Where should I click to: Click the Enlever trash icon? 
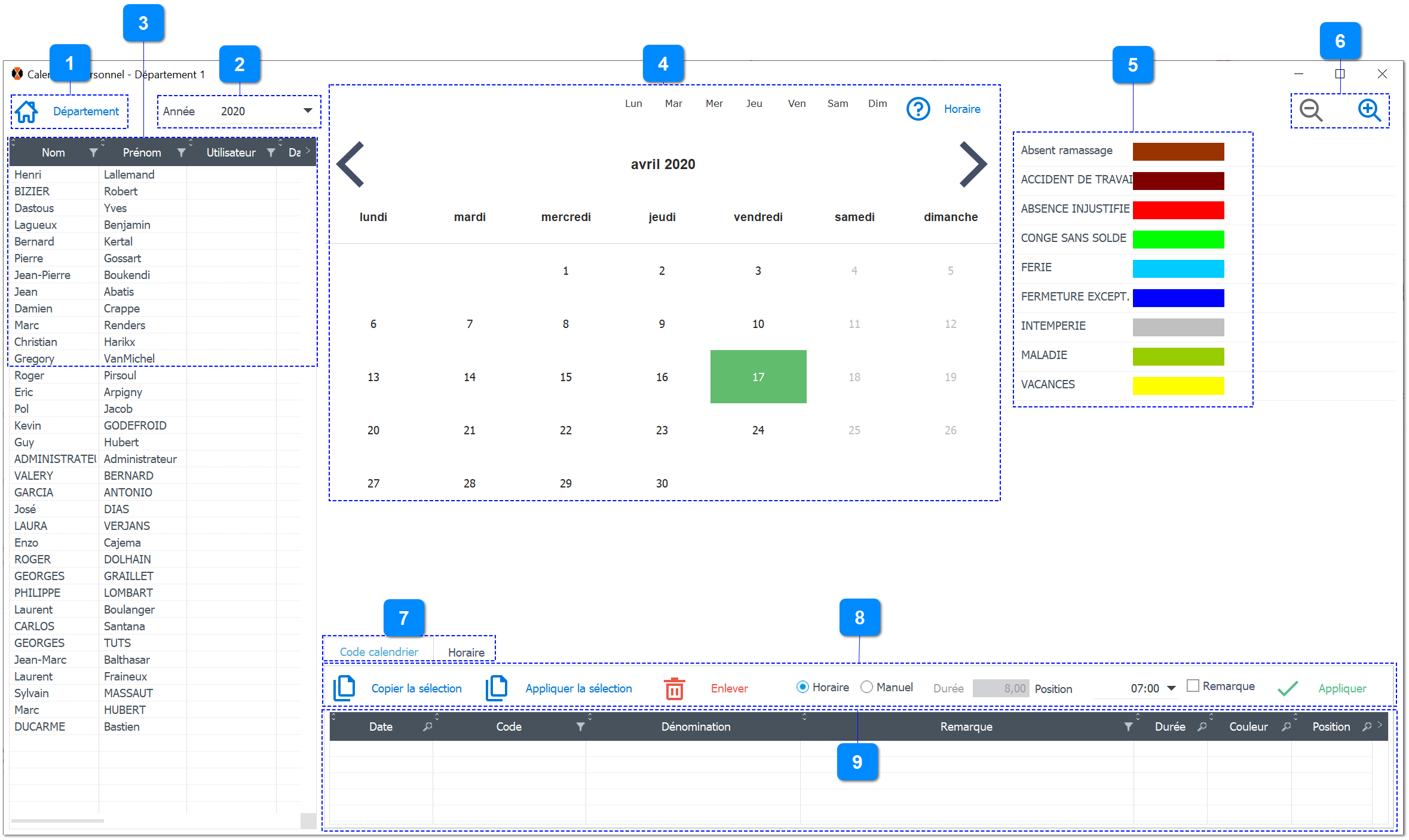pos(673,688)
